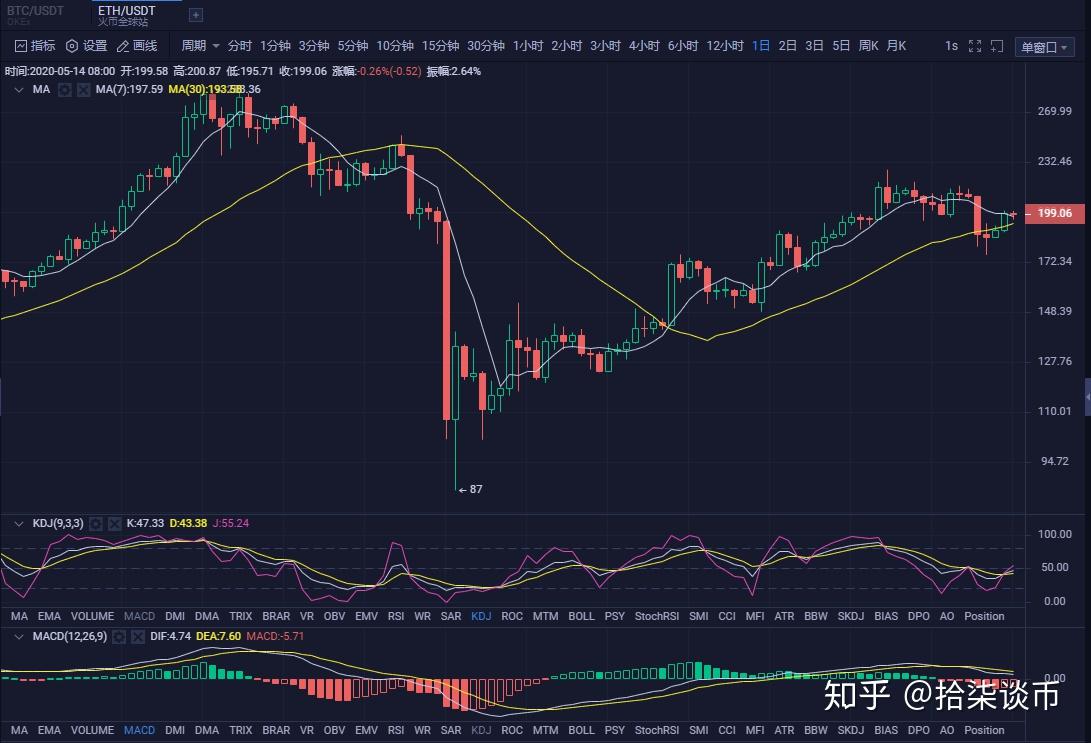The height and width of the screenshot is (743, 1091).
Task: Set interval to 5分钟
Action: tap(353, 46)
